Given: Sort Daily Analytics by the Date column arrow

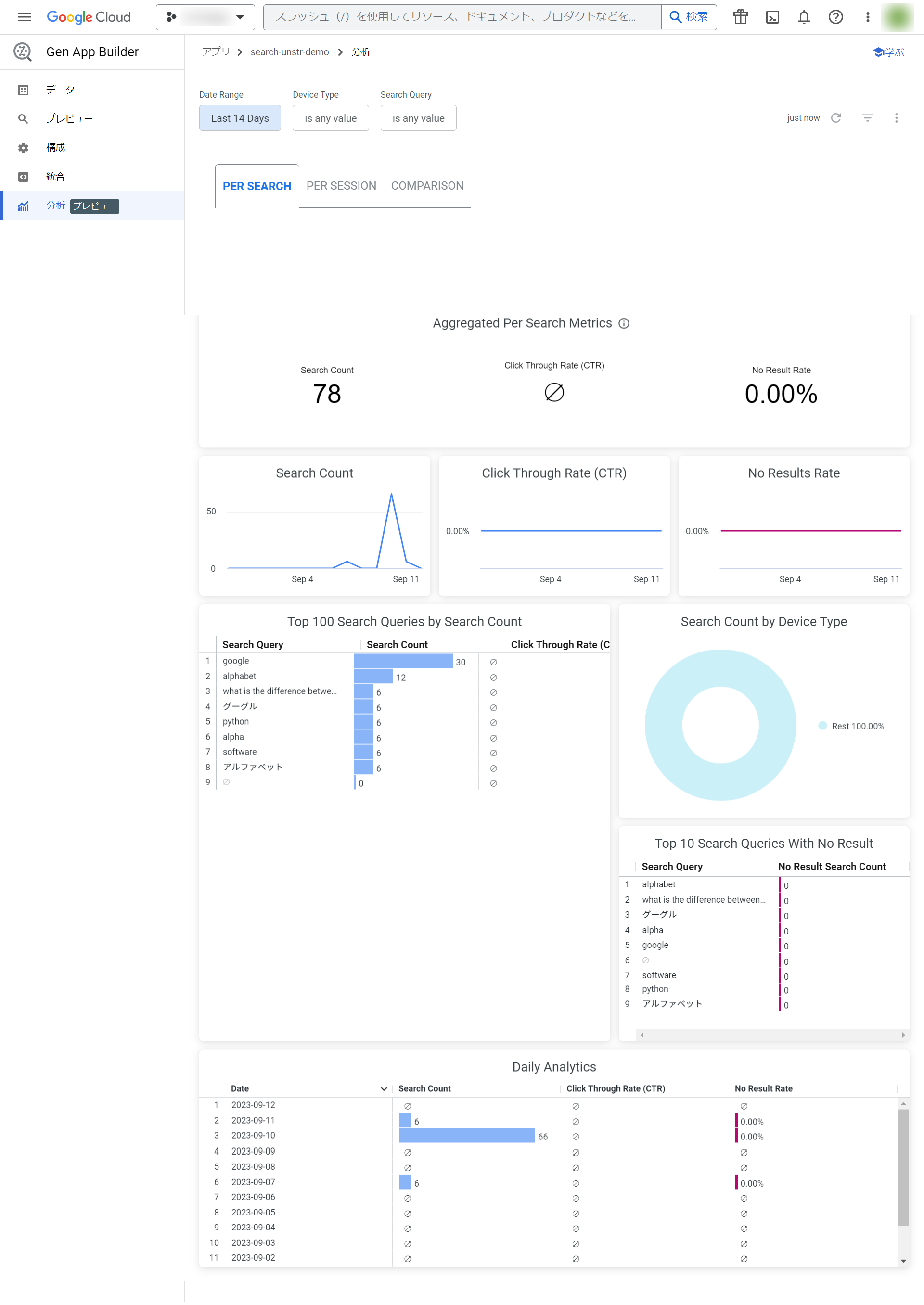Looking at the screenshot, I should coord(384,1088).
